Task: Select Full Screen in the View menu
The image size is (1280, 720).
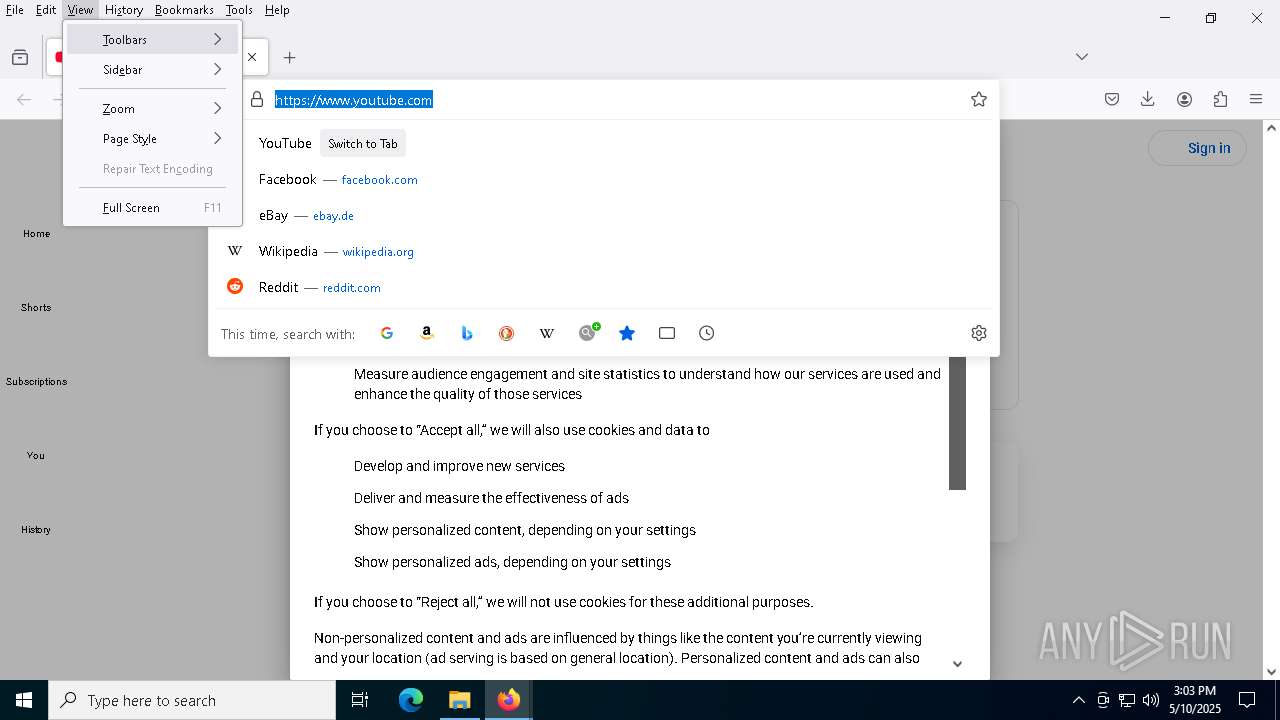Action: click(152, 207)
